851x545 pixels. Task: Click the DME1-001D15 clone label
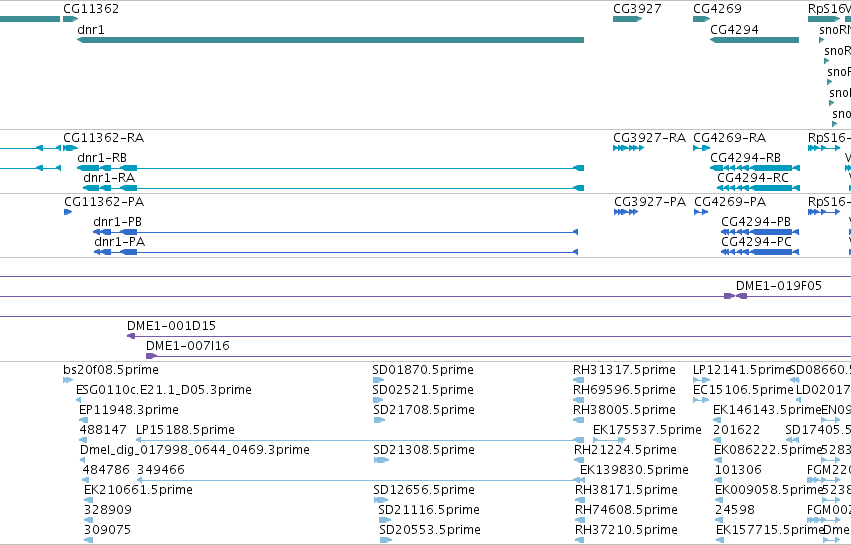(x=172, y=326)
